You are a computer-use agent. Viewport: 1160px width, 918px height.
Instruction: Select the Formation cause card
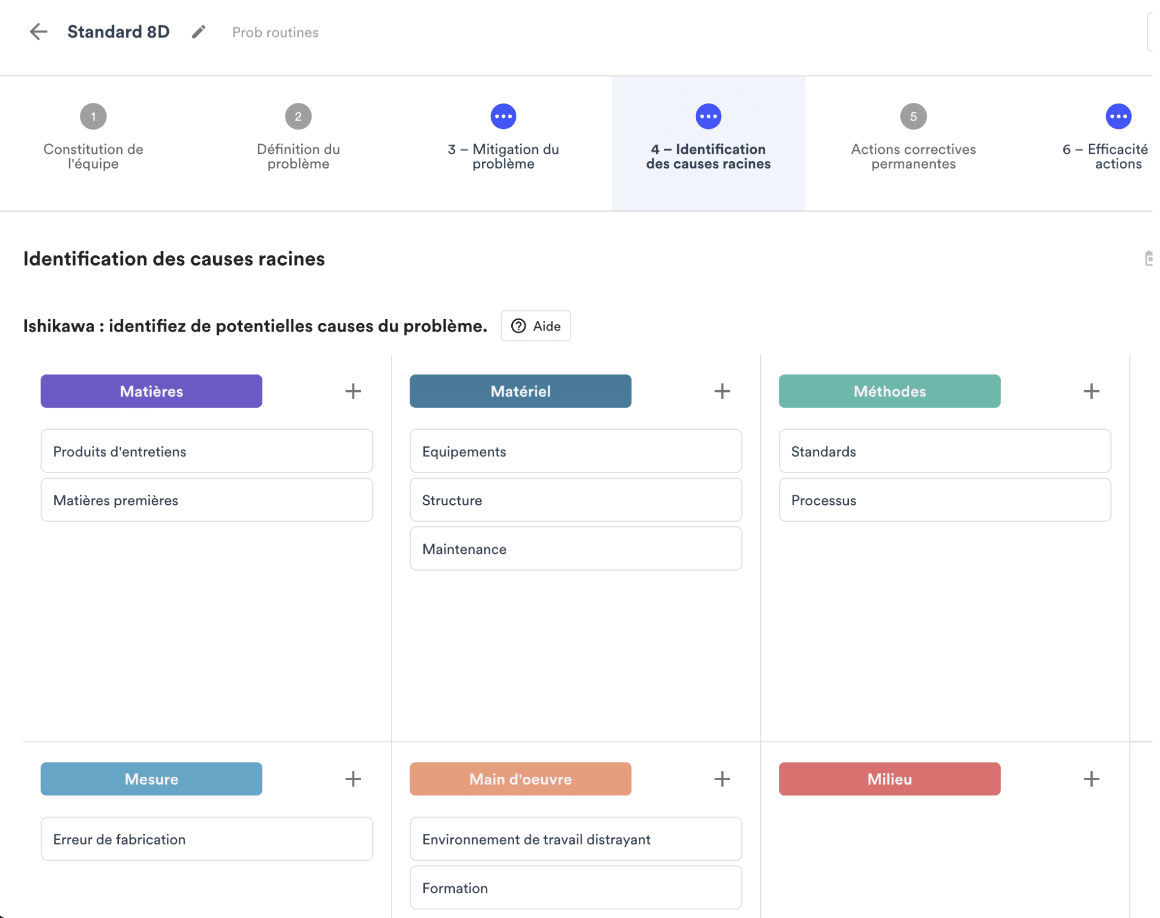click(x=576, y=888)
